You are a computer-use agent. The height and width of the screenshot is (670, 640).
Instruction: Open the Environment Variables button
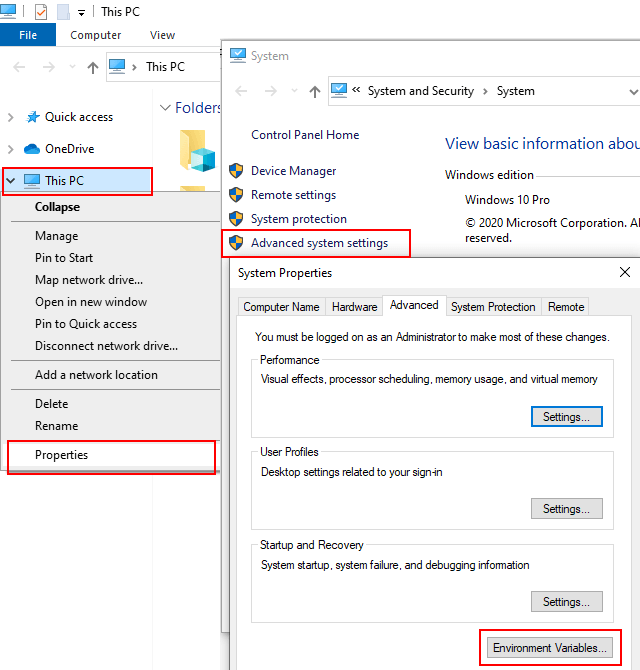(x=550, y=648)
